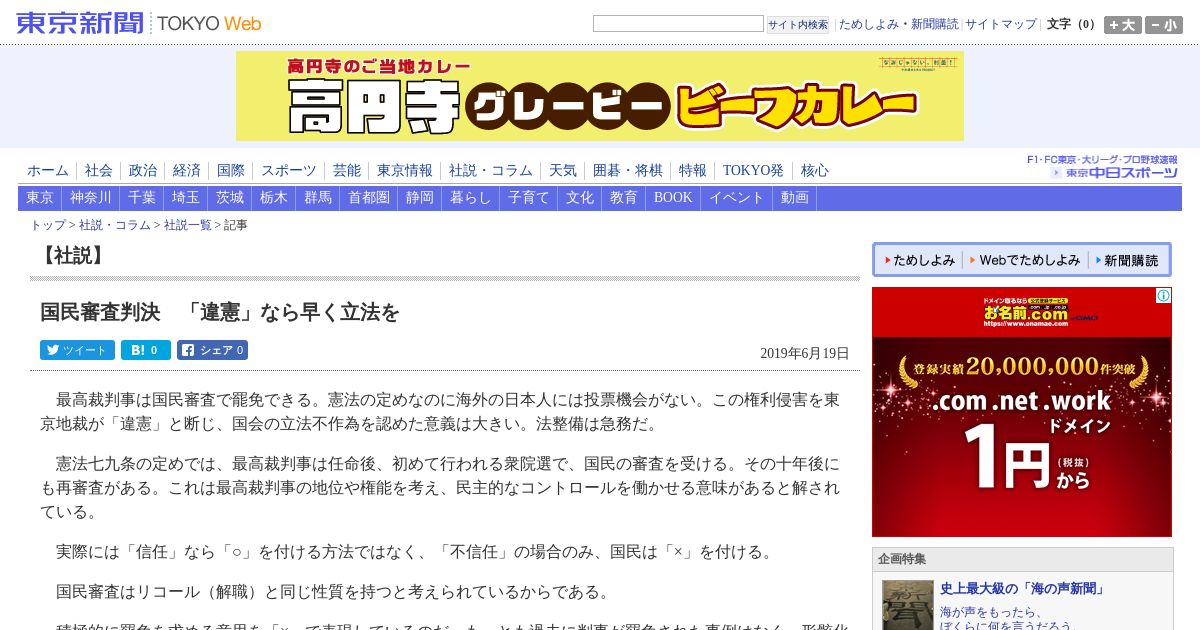
Task: Click the headline 国民審査判決 「違憲」なら早く立法を
Action: click(x=220, y=313)
